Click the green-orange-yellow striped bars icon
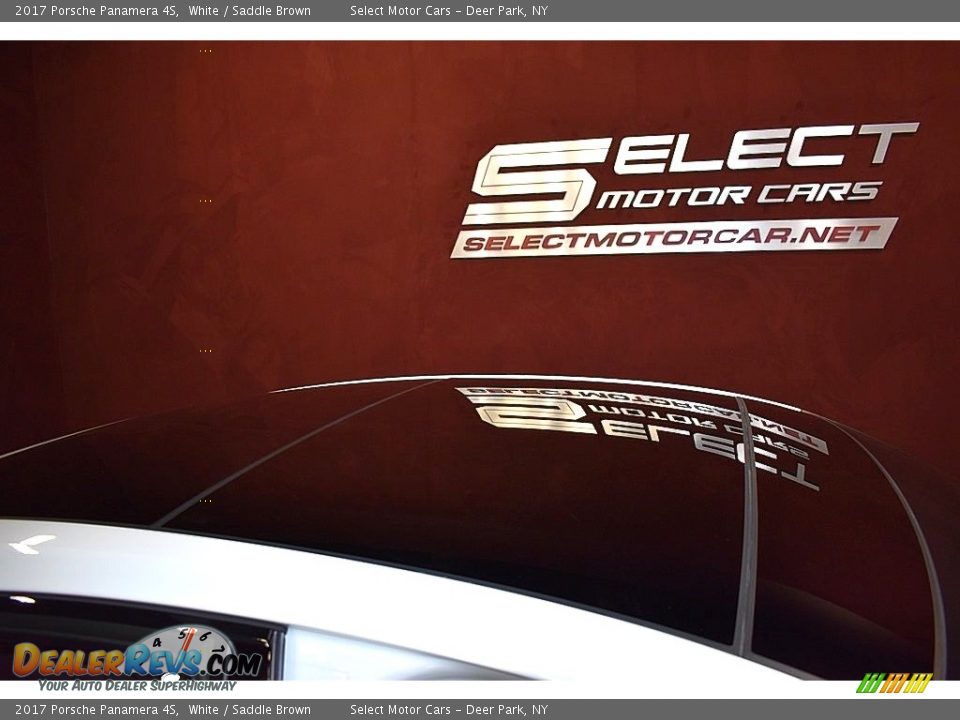The width and height of the screenshot is (960, 720). (894, 683)
